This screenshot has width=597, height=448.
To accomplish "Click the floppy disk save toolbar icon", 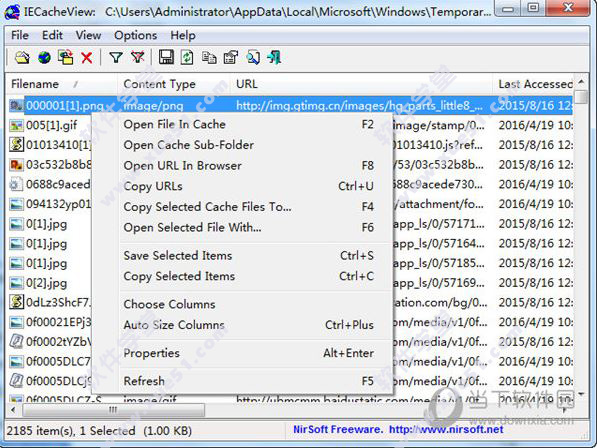I will pos(166,58).
